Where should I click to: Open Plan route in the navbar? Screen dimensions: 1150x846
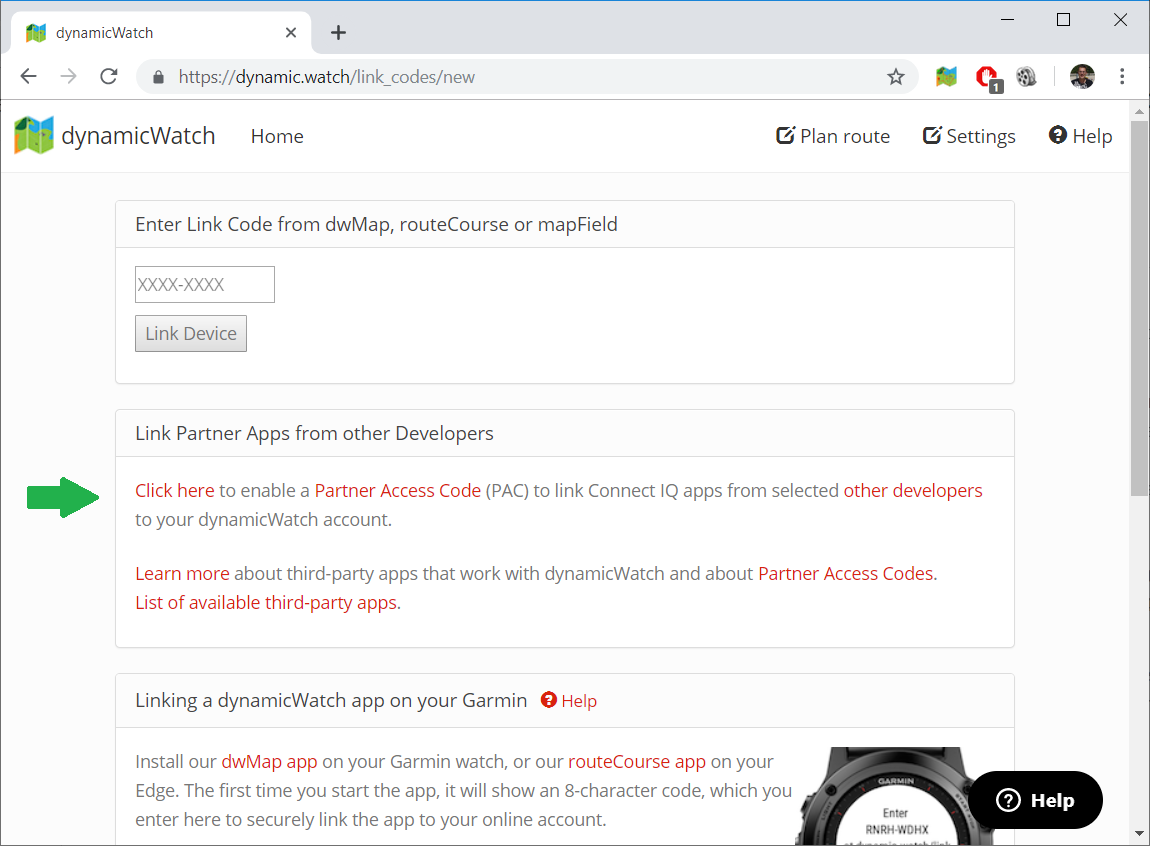tap(833, 137)
